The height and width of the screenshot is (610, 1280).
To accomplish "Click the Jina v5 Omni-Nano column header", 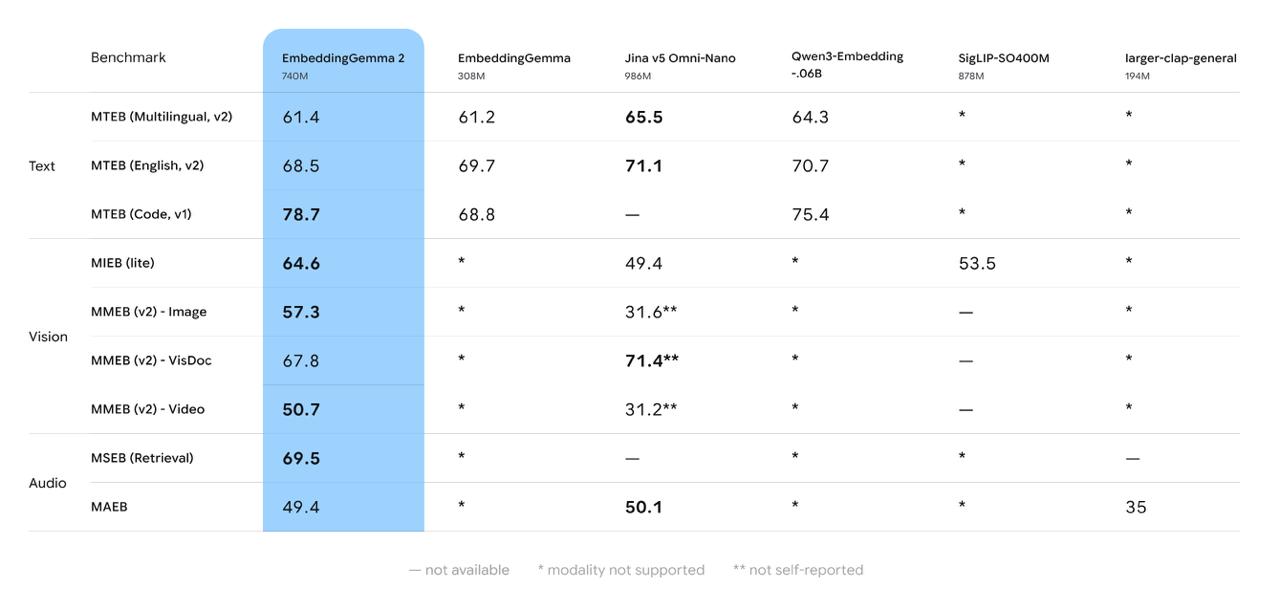I will pos(680,65).
